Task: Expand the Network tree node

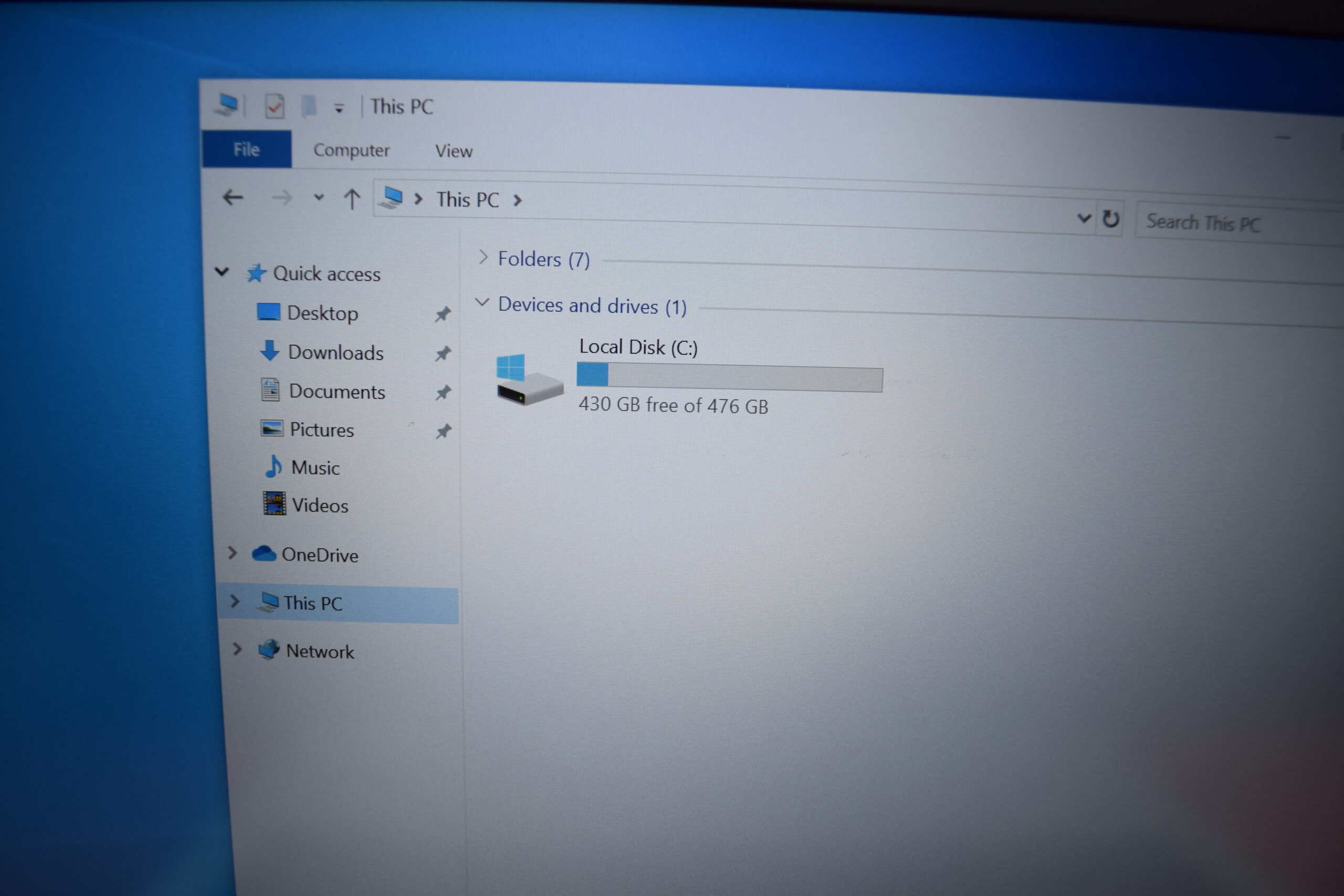Action: [237, 649]
